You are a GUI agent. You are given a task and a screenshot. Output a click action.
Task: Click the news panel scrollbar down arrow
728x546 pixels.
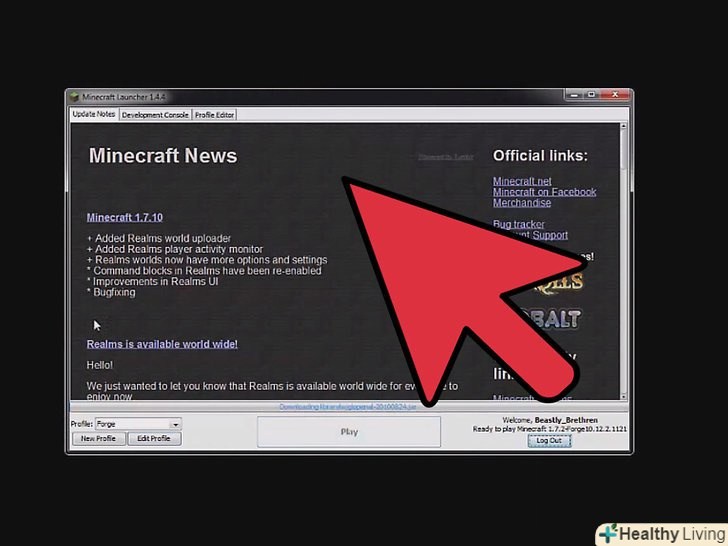[624, 396]
